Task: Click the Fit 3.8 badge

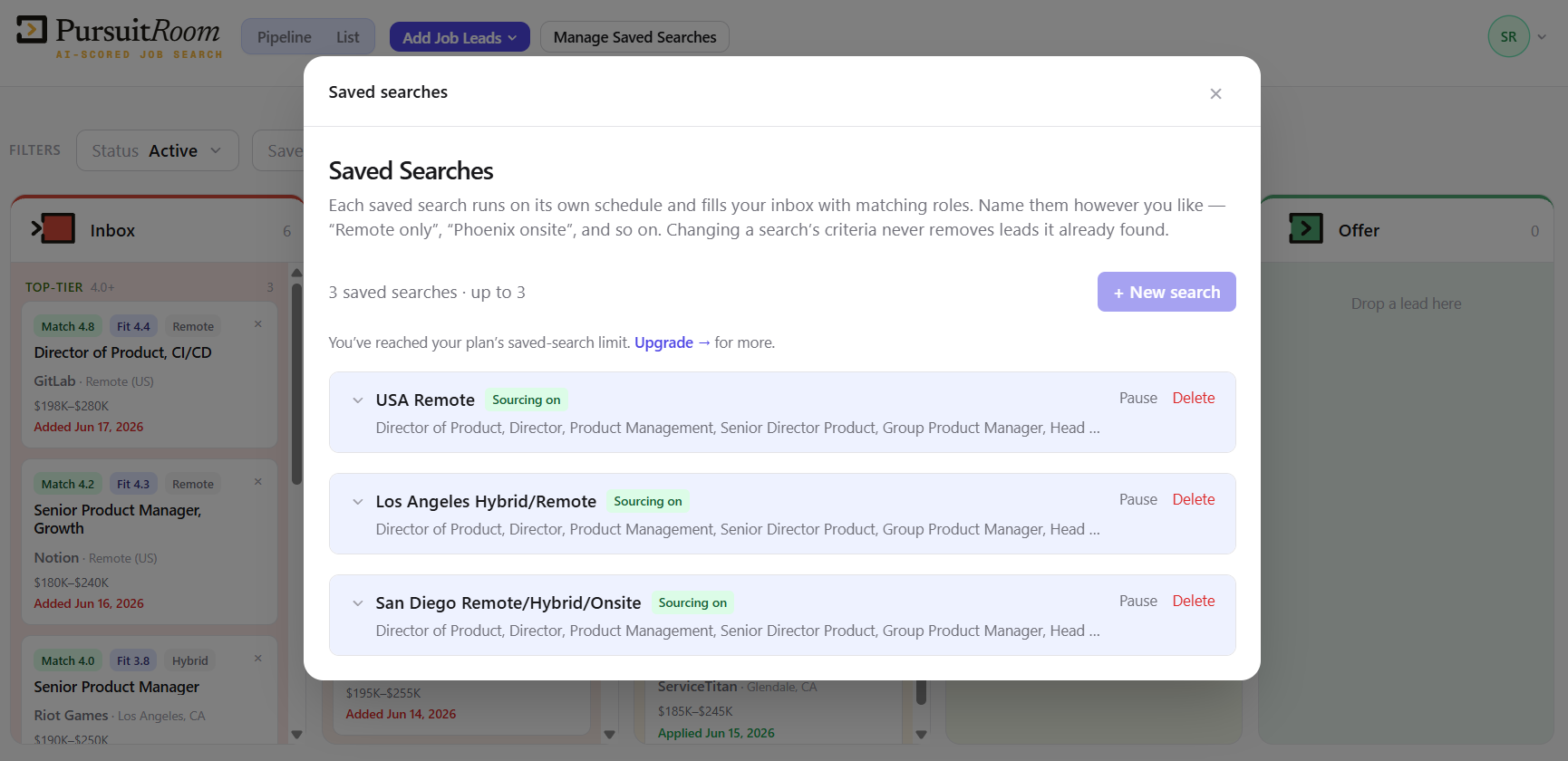Action: (133, 660)
